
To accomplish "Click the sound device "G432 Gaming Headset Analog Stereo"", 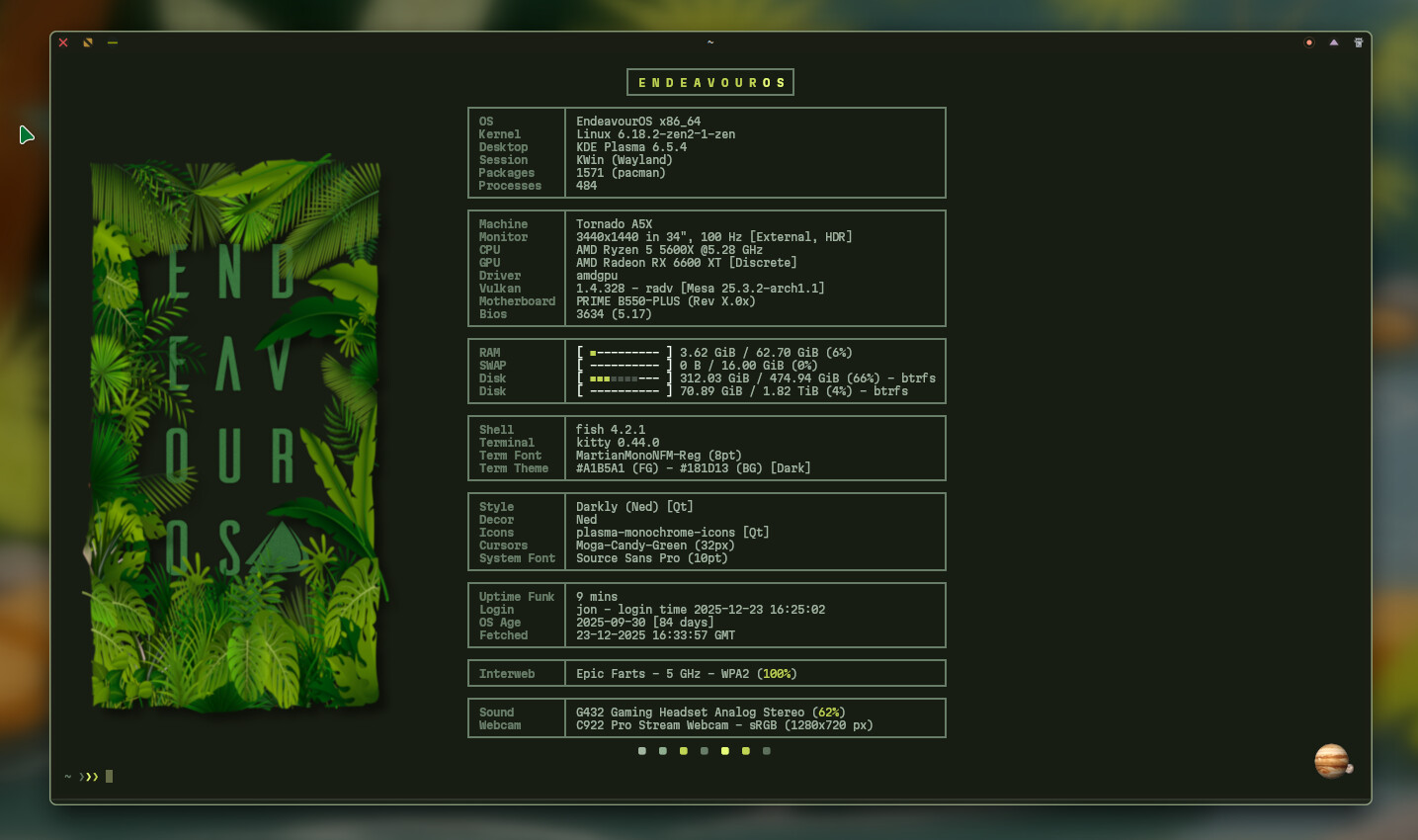I will coord(691,713).
